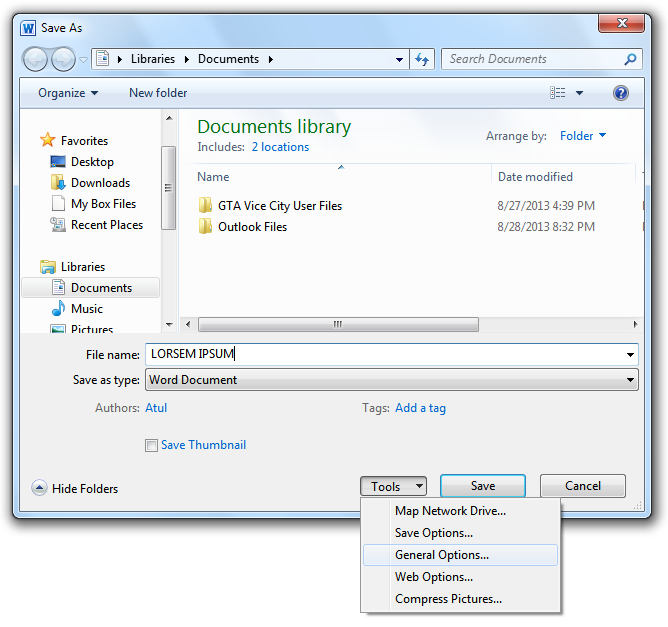Tick the Save Thumbnail checkbox
668x627 pixels.
point(151,446)
